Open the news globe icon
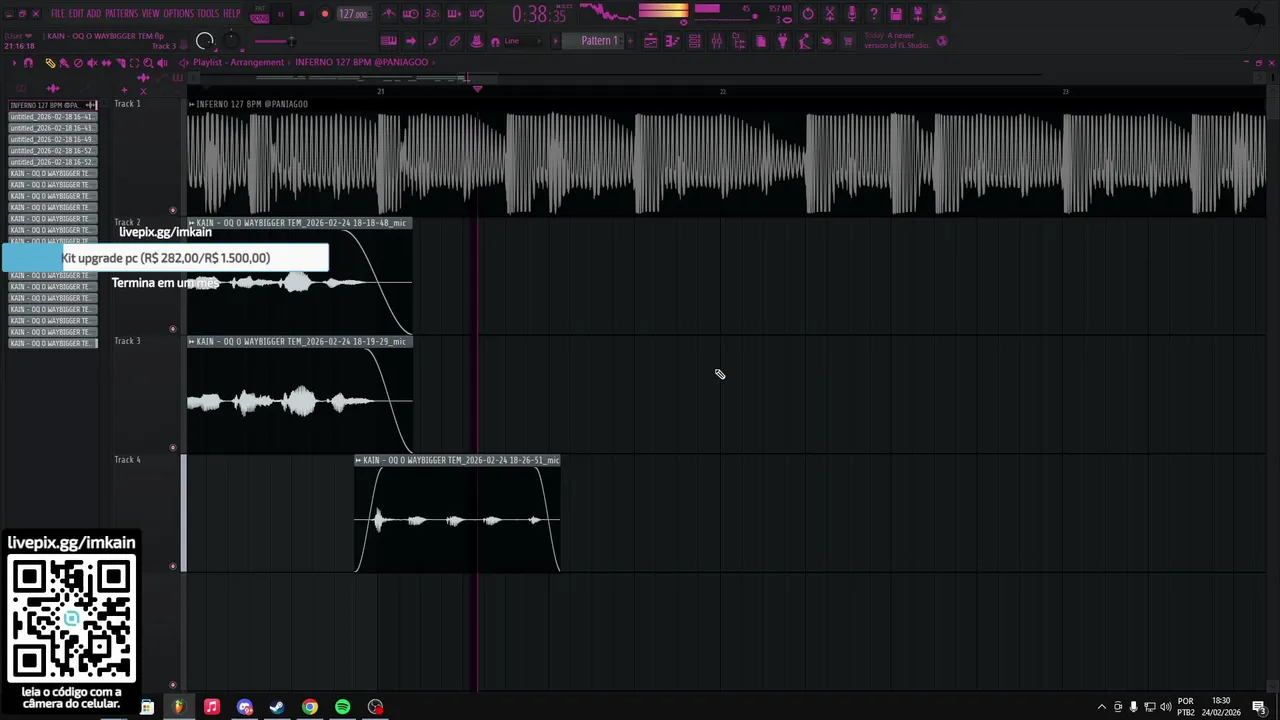1280x720 pixels. pyautogui.click(x=942, y=41)
